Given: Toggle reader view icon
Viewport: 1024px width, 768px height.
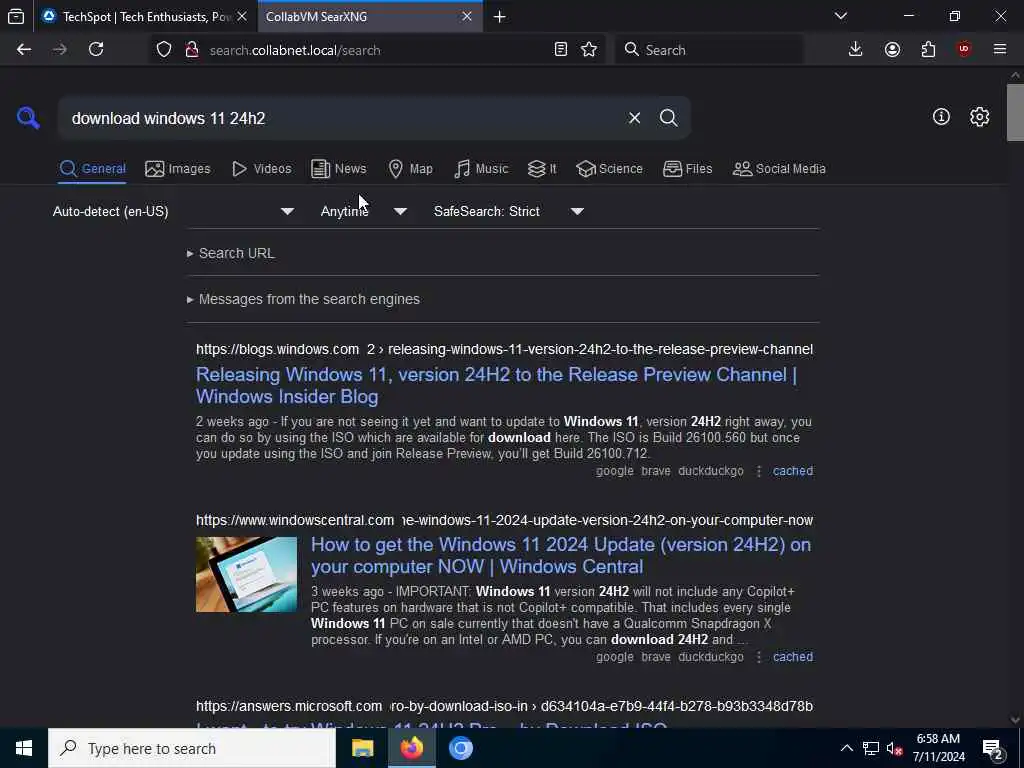Looking at the screenshot, I should pos(560,50).
